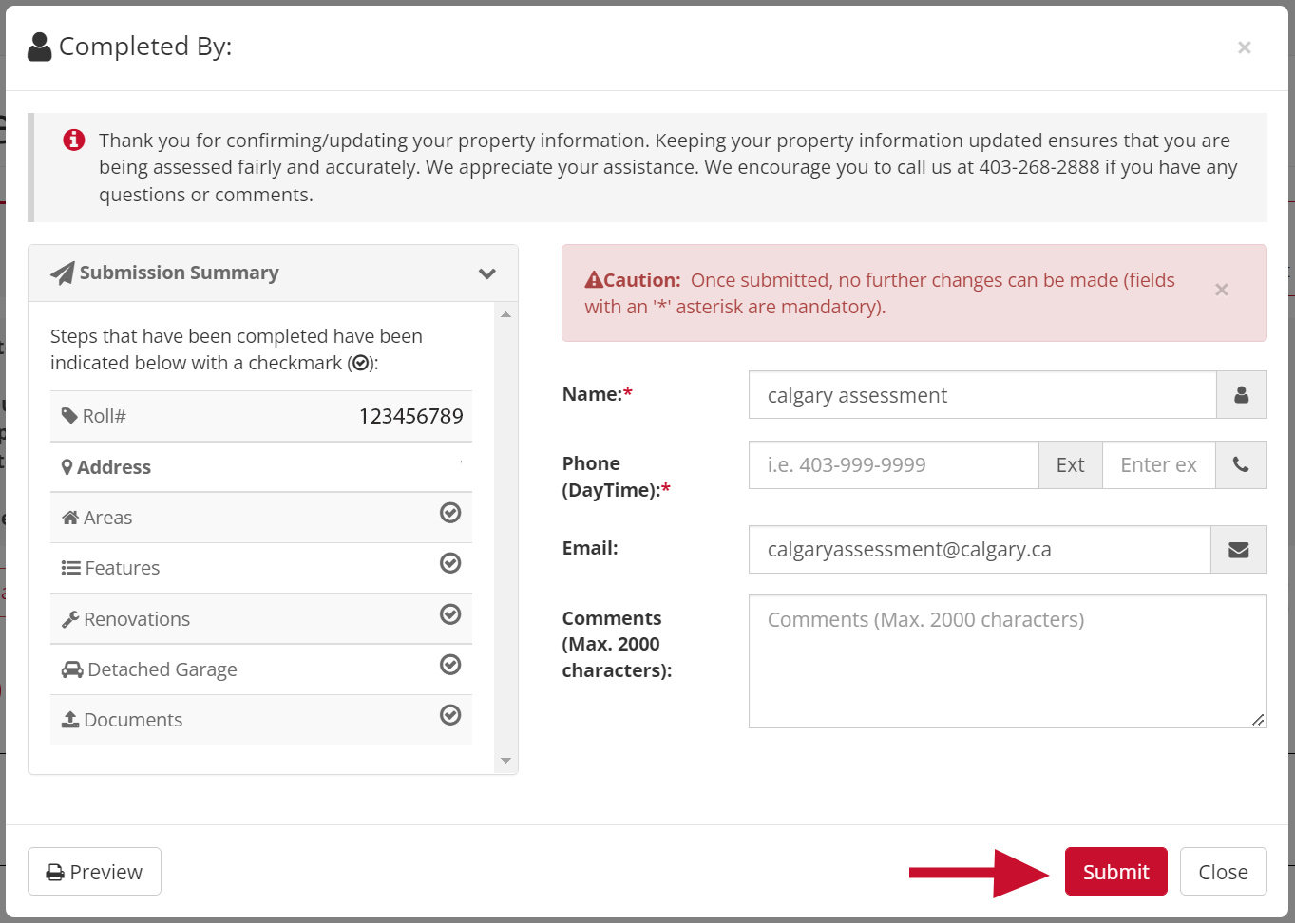The image size is (1295, 924).
Task: Click the car icon next to Detached Garage
Action: pyautogui.click(x=72, y=669)
